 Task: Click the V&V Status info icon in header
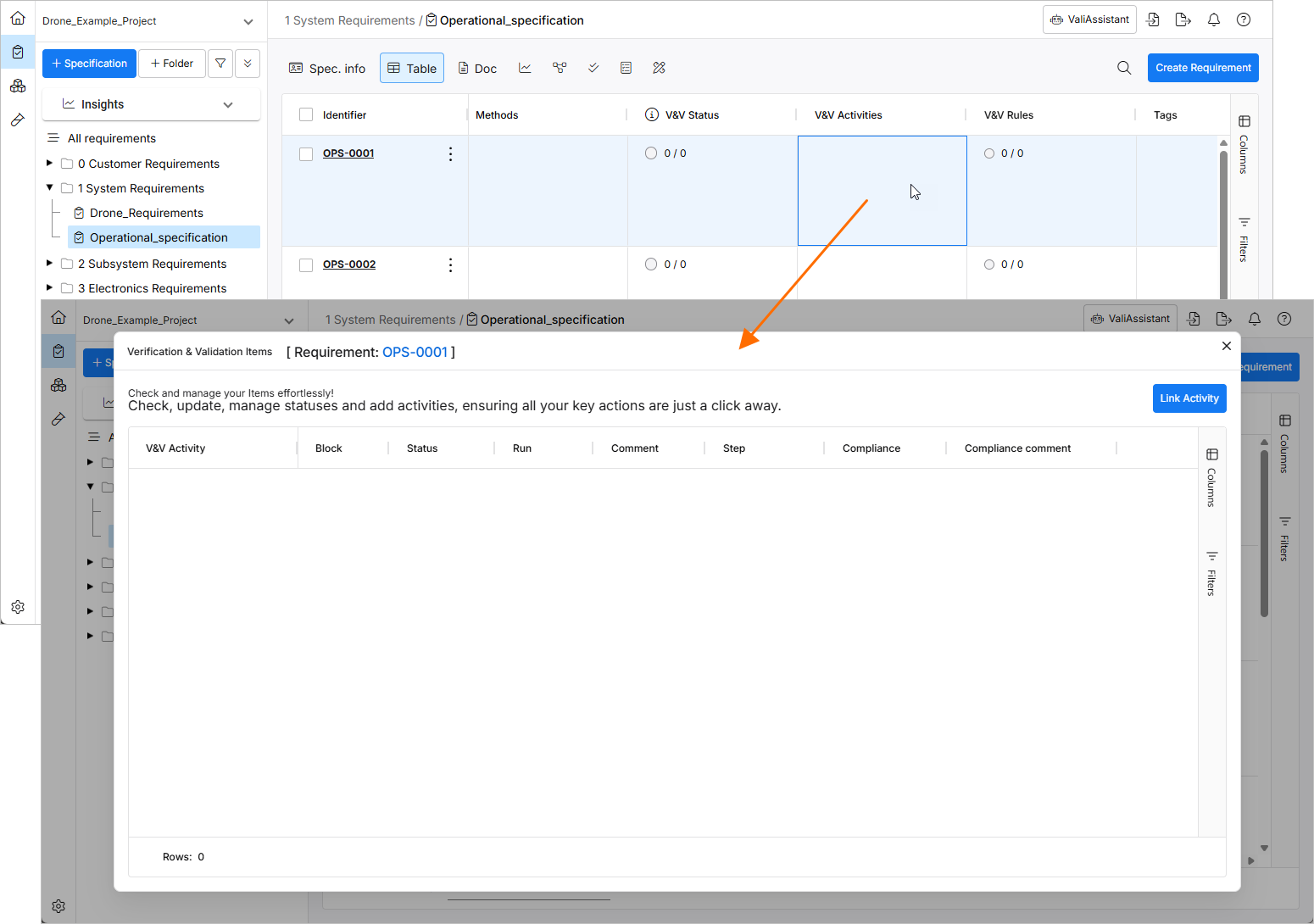tap(652, 114)
